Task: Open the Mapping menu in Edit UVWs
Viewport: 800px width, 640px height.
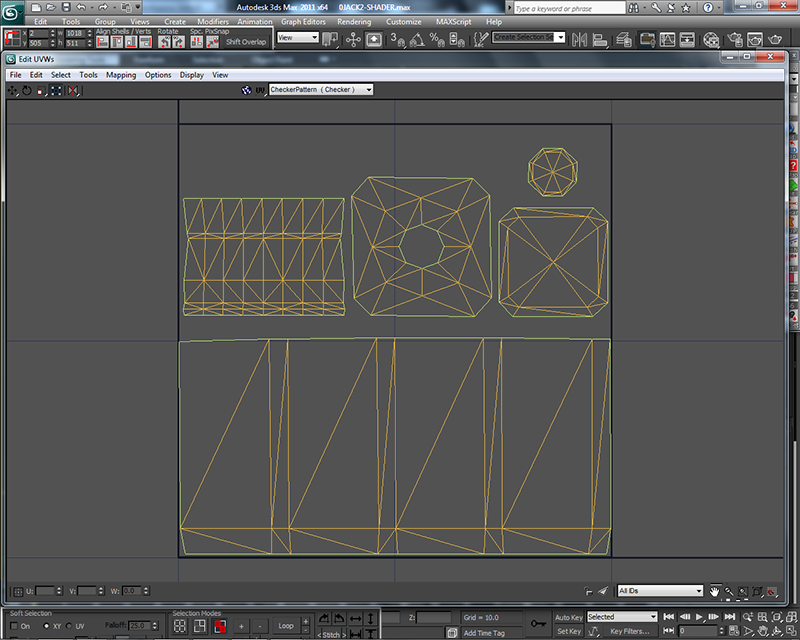Action: [120, 74]
